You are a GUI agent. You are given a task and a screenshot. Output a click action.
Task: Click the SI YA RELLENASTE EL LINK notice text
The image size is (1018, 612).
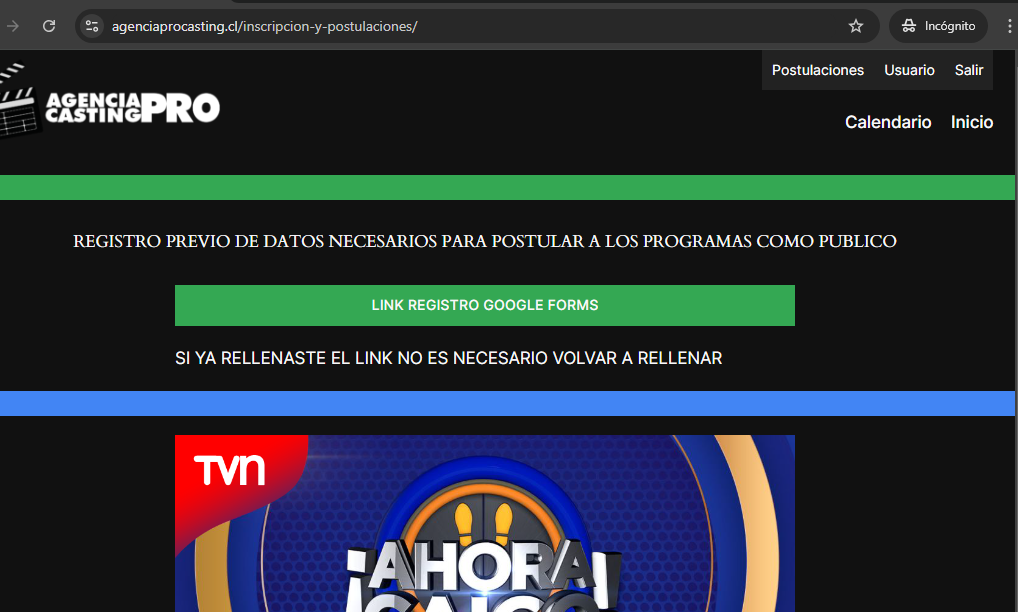(448, 358)
